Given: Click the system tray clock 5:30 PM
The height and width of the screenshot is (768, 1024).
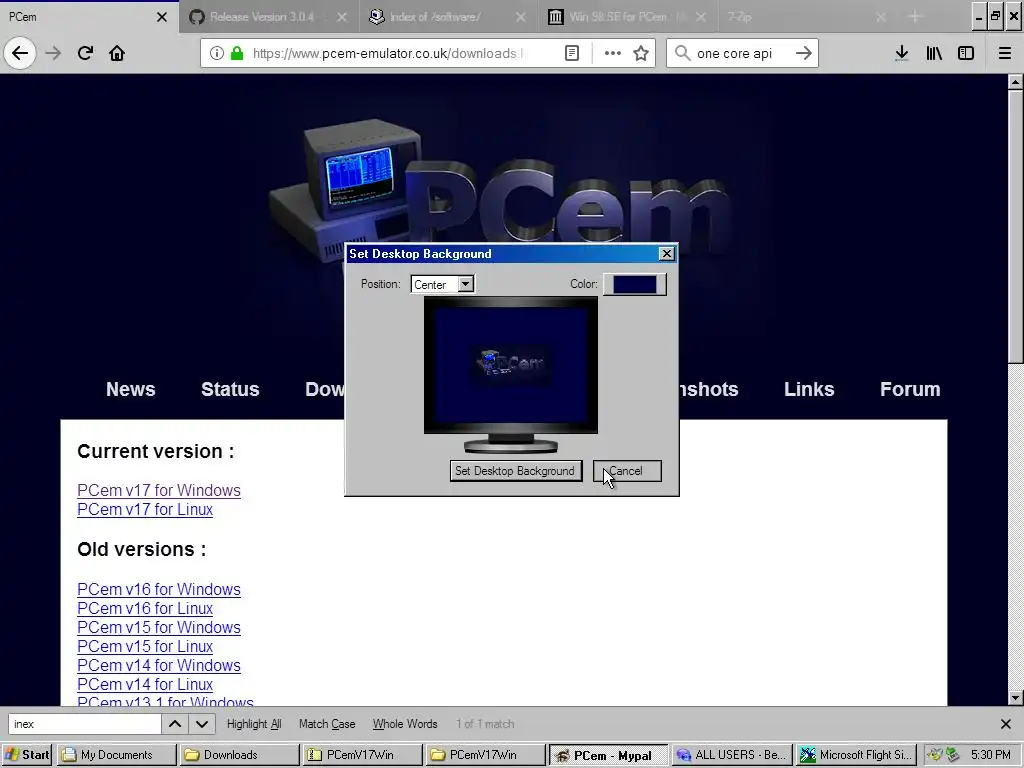Looking at the screenshot, I should point(990,755).
